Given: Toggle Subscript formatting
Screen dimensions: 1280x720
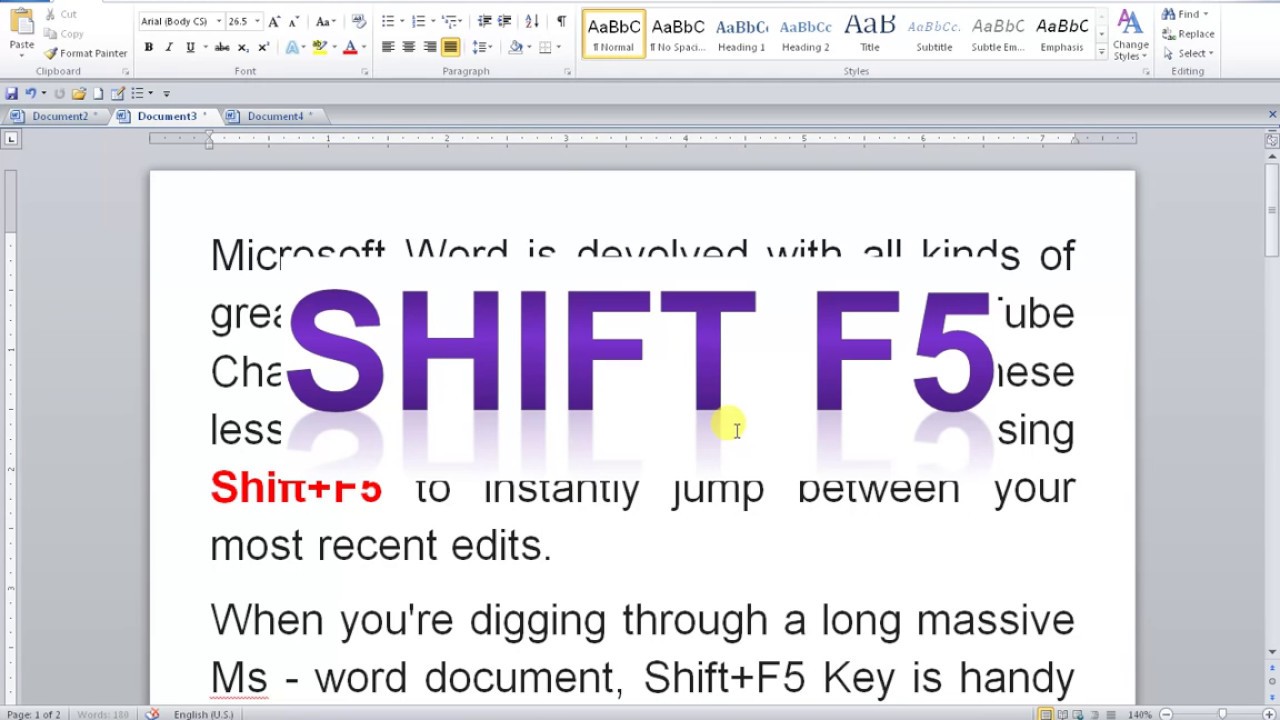Looking at the screenshot, I should (243, 47).
